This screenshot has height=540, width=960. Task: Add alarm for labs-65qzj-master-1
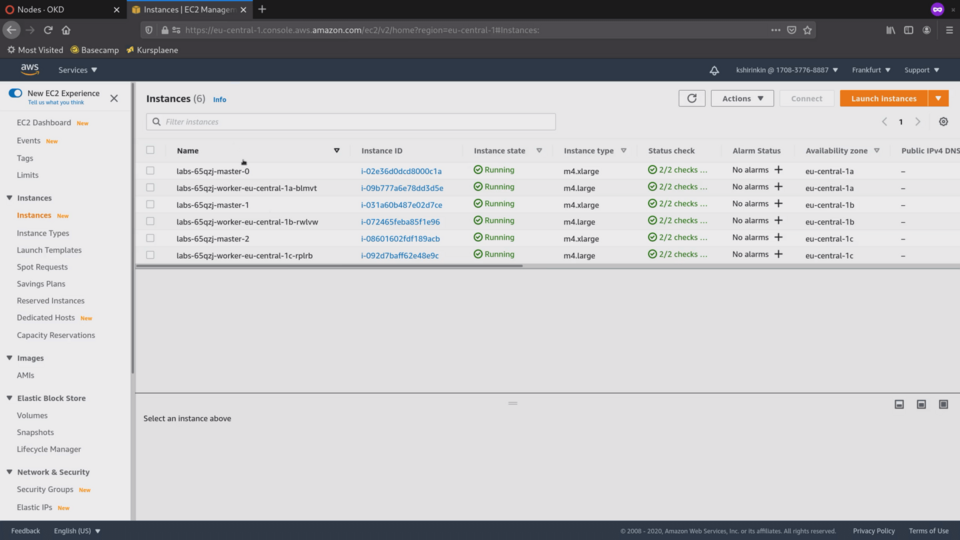pyautogui.click(x=778, y=203)
